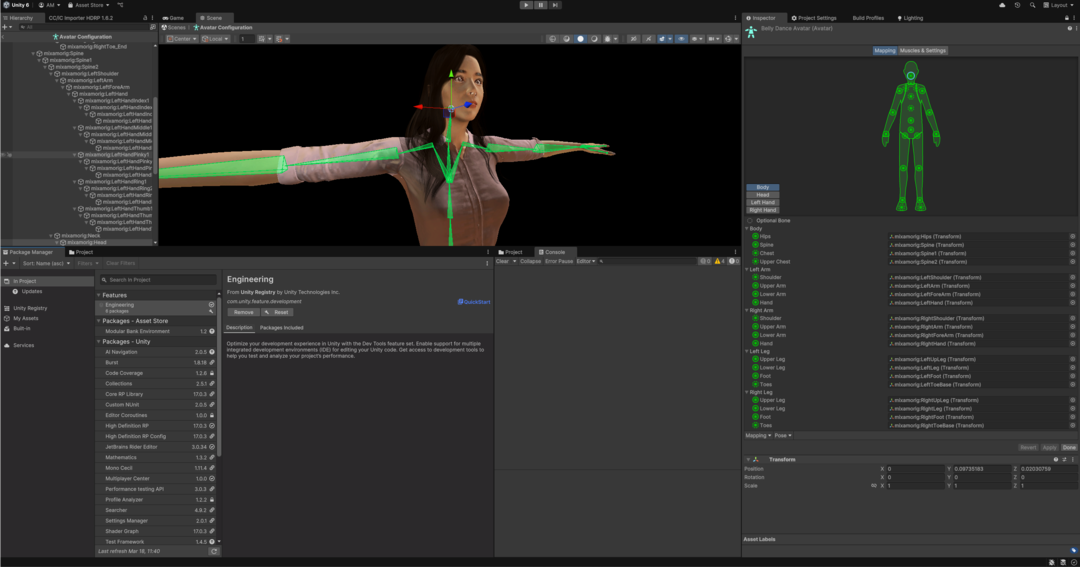Screen dimensions: 1080x567
Task: Open the Asset Store dropdown
Action: (88, 5)
